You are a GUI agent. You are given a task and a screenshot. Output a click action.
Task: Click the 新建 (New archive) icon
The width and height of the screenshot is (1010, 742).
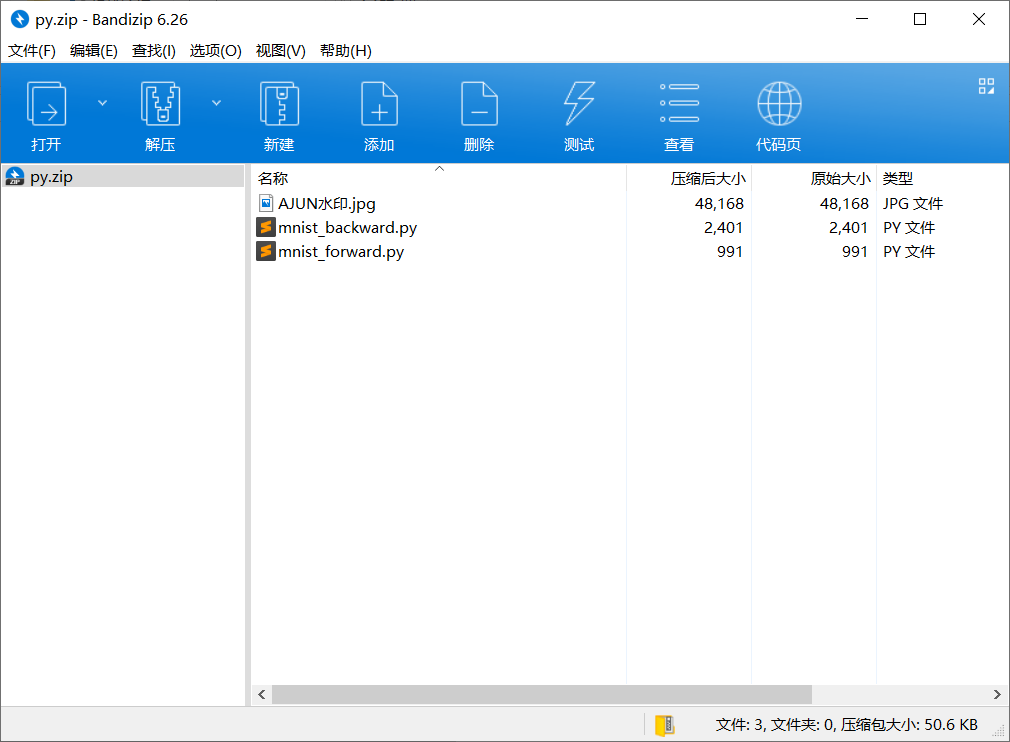tap(279, 112)
